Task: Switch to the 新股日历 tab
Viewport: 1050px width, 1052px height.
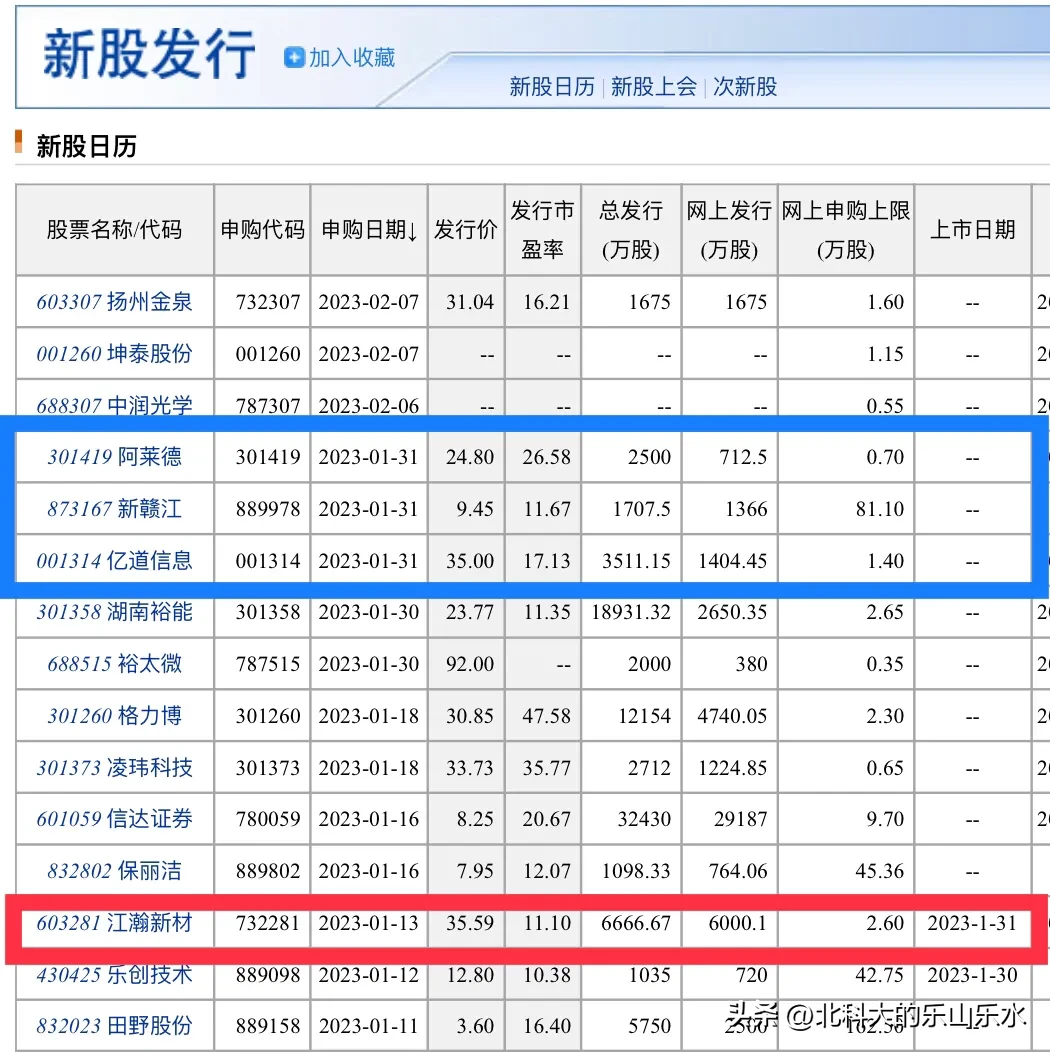Action: [x=552, y=87]
